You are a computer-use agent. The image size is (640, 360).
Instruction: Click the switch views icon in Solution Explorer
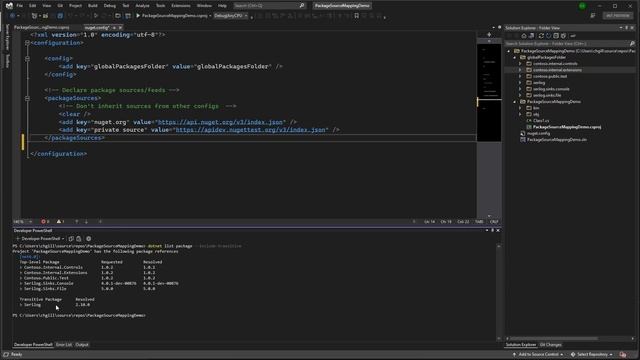click(x=531, y=36)
